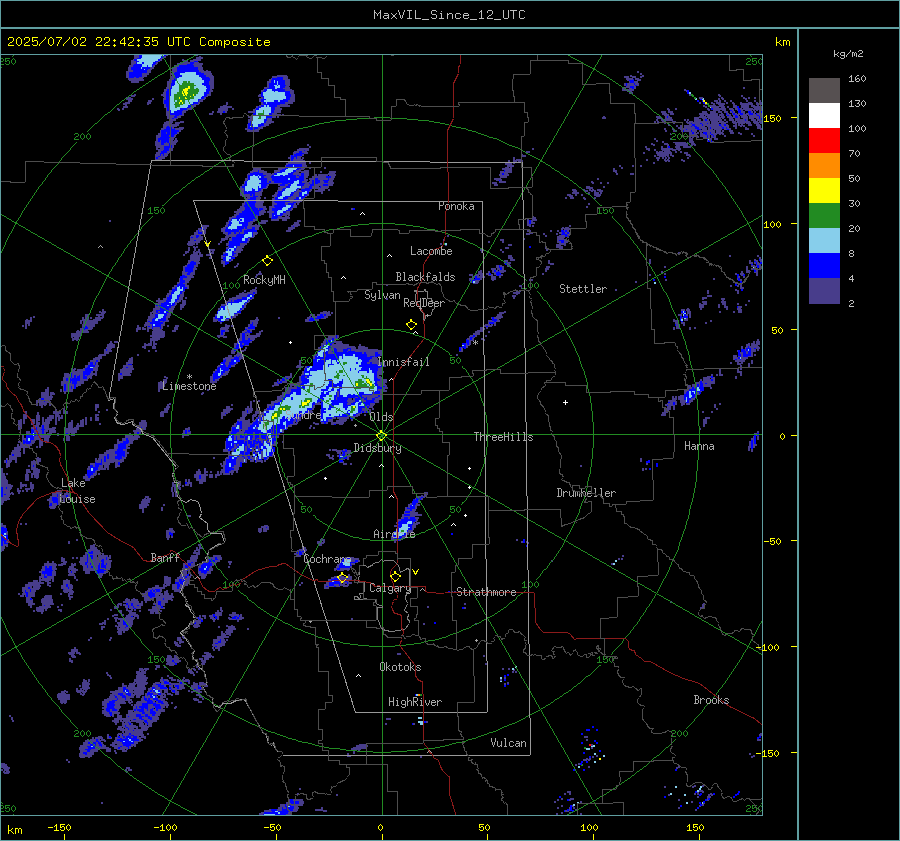This screenshot has width=900, height=841.
Task: Click the Banff town label
Action: 165,557
